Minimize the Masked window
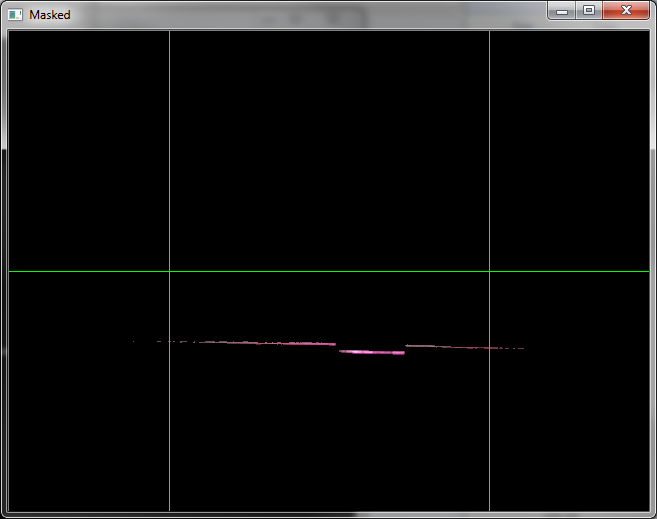657x519 pixels. 562,10
